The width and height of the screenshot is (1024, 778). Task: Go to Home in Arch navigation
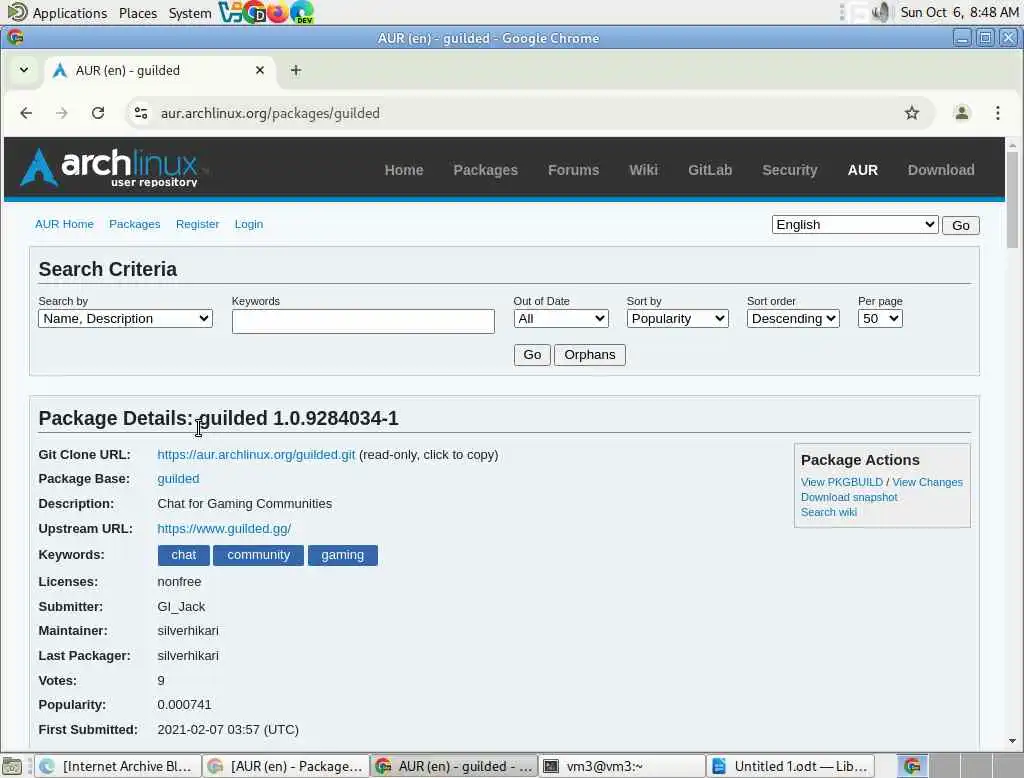404,170
